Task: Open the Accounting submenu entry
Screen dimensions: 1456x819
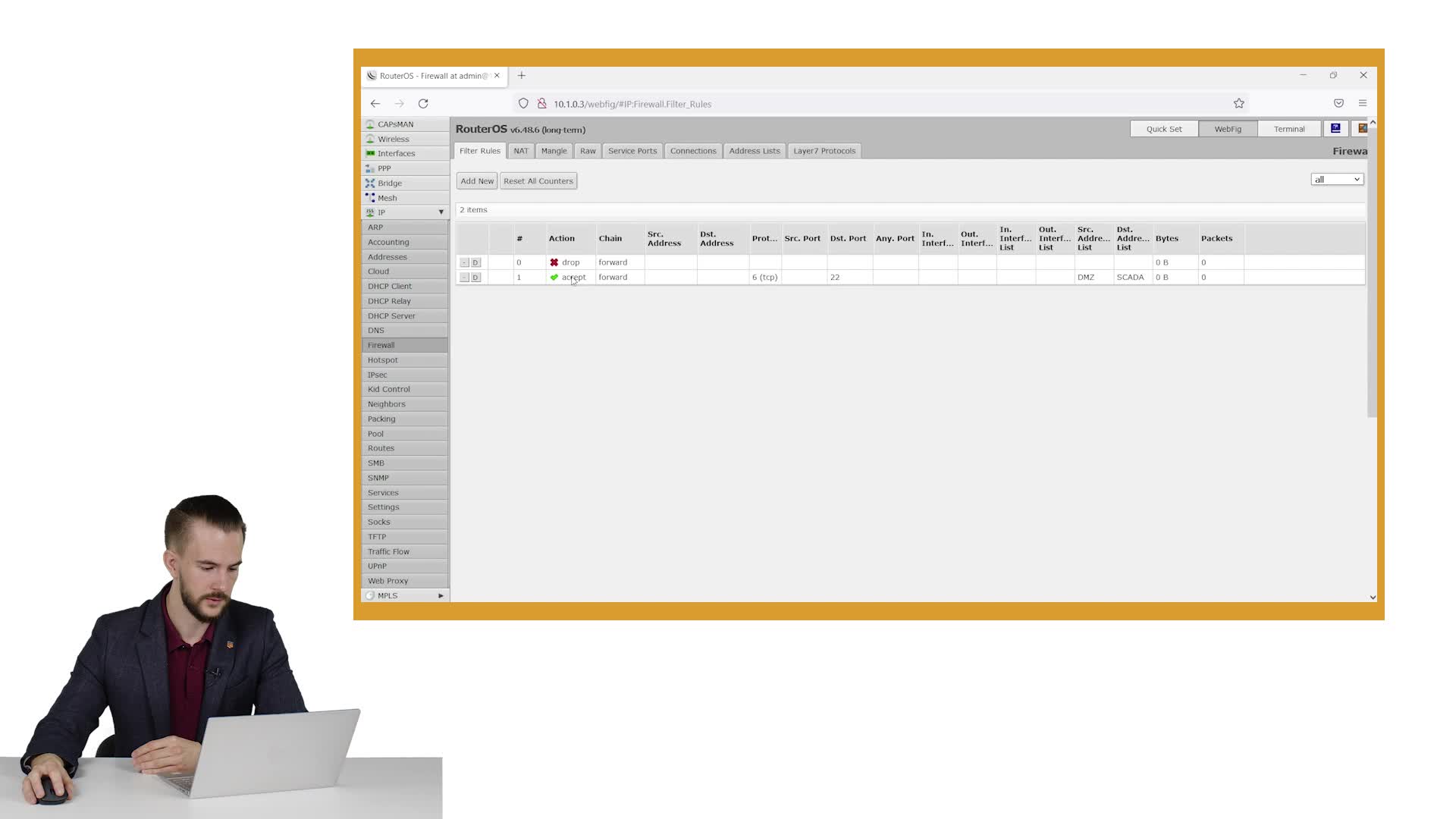Action: (405, 242)
